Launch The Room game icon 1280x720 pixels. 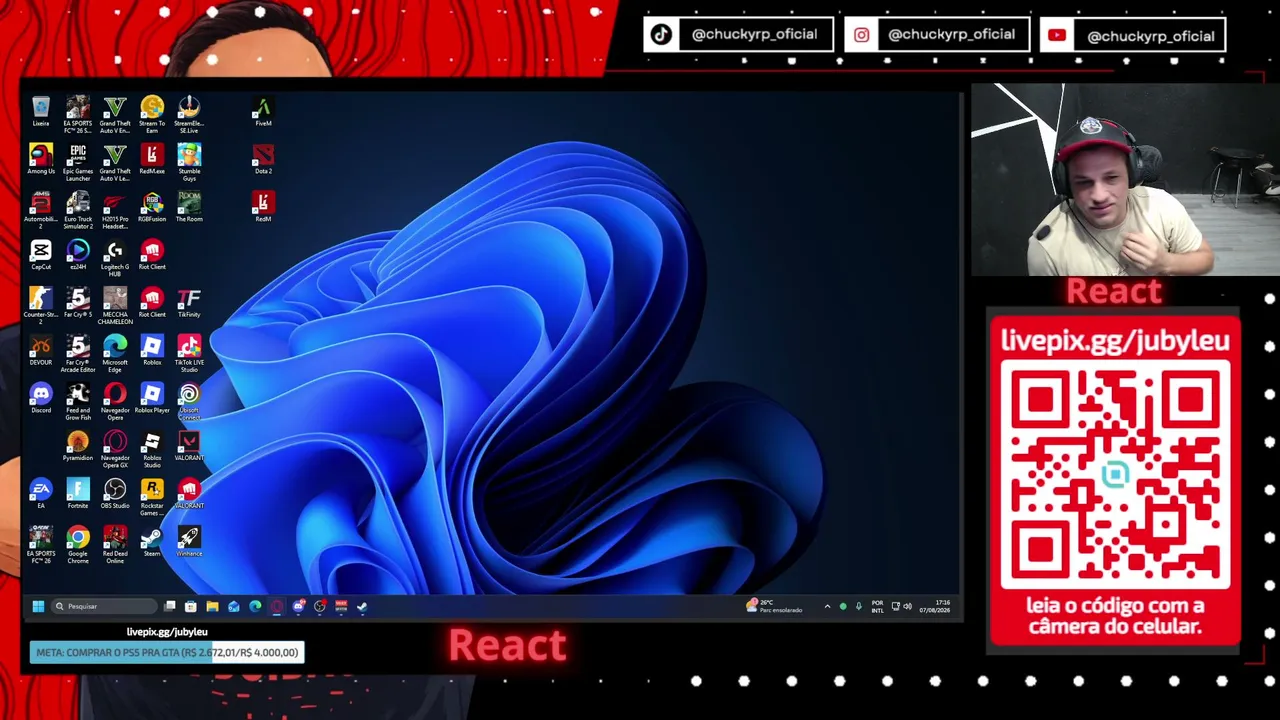click(189, 208)
